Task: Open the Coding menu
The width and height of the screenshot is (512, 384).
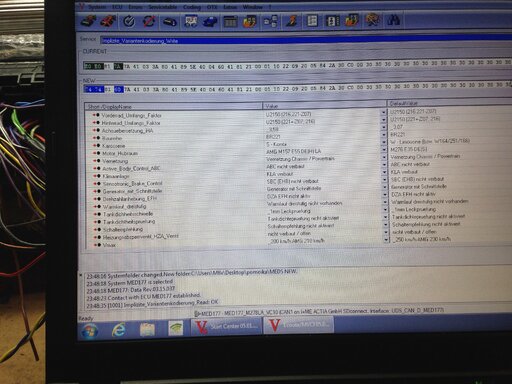Action: [x=192, y=7]
